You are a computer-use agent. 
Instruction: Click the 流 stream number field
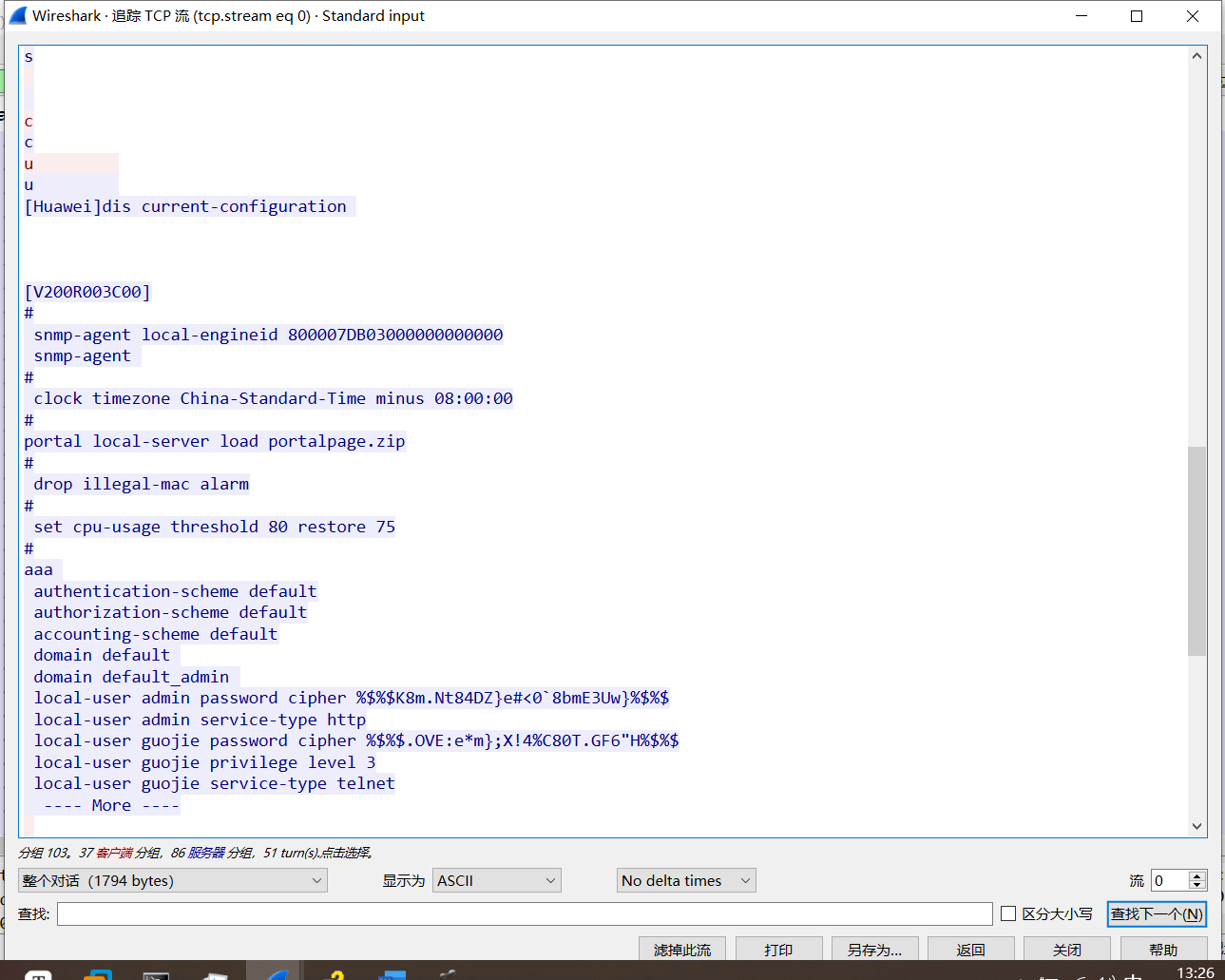[x=1170, y=880]
